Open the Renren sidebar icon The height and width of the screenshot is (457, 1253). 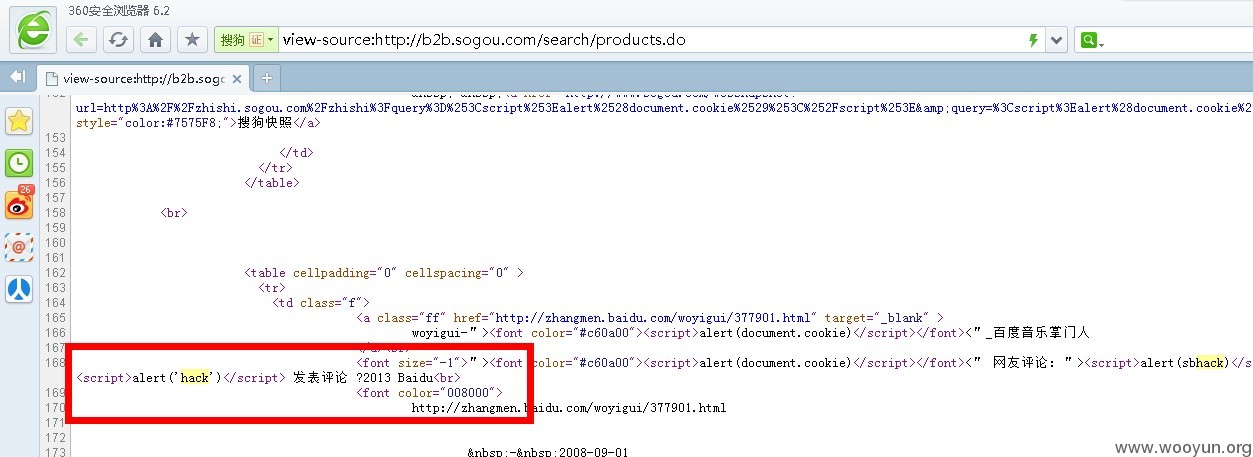pos(19,289)
